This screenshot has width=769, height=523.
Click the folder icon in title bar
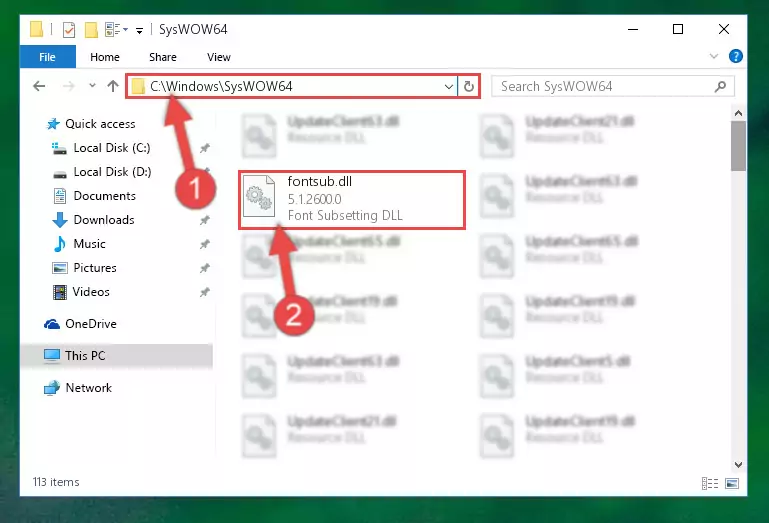click(37, 29)
